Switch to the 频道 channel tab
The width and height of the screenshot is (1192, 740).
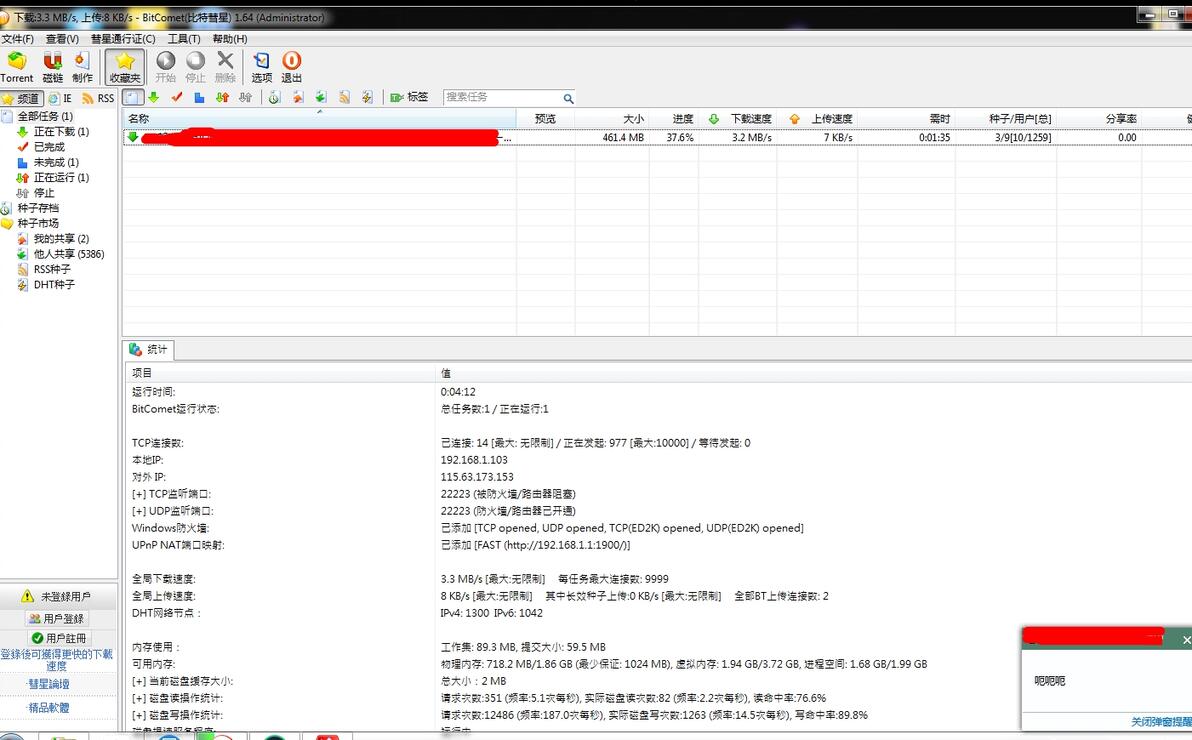pyautogui.click(x=21, y=98)
